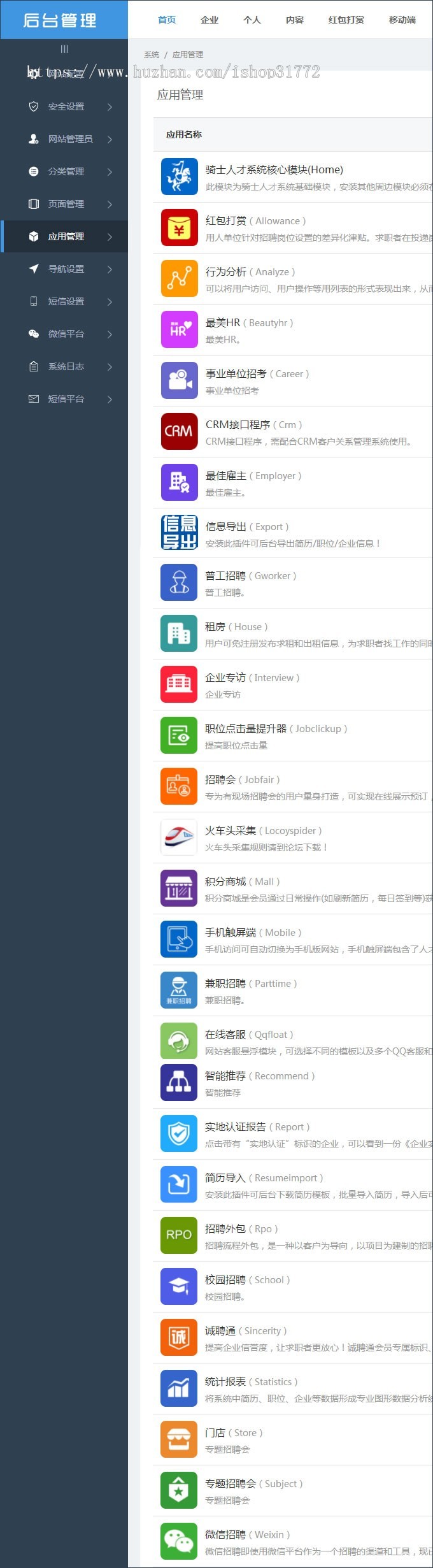Click the purple 积分商城 Mall icon
This screenshot has height=1568, width=433.
click(x=179, y=888)
